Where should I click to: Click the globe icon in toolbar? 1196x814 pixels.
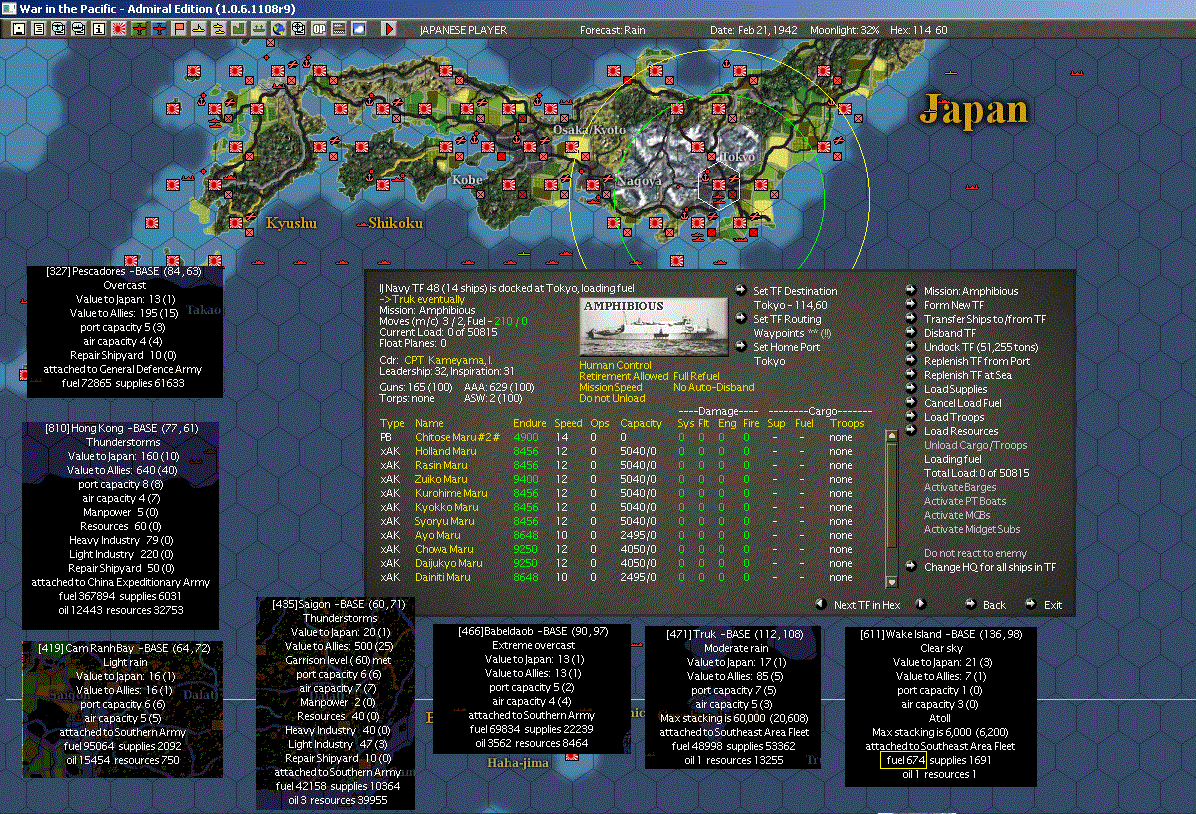(x=278, y=29)
